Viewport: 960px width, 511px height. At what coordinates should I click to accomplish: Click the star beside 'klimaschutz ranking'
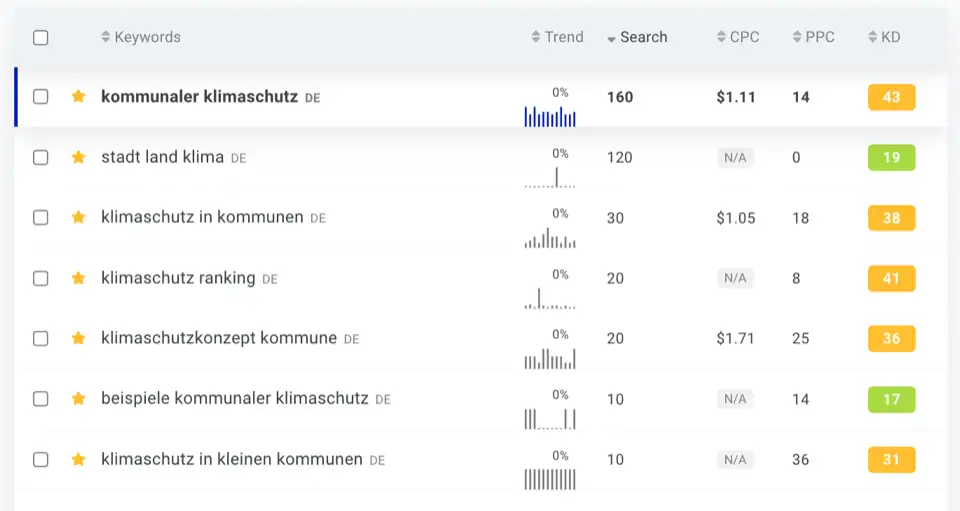point(78,278)
